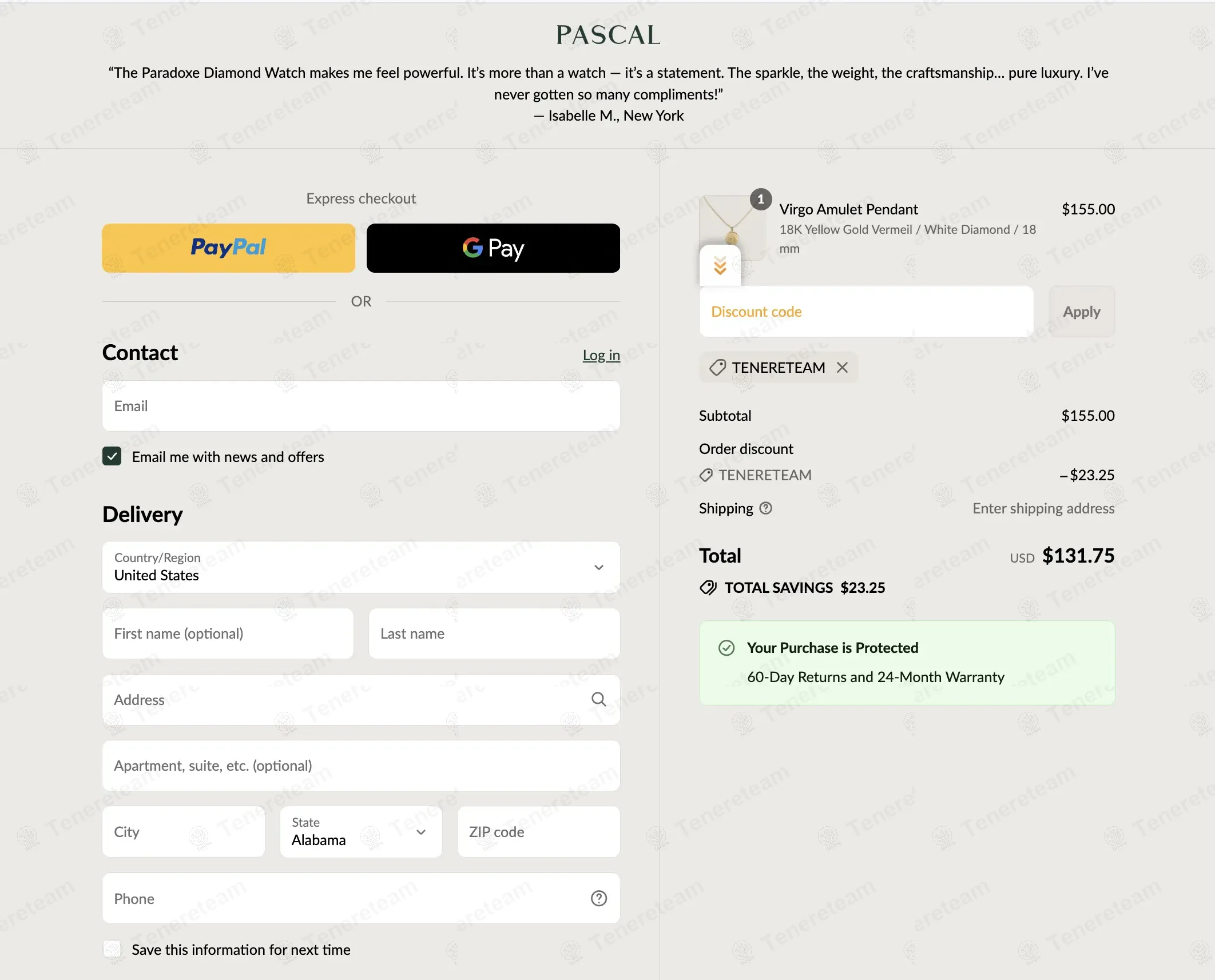Click the Discount code input field
This screenshot has height=980, width=1215.
[866, 312]
